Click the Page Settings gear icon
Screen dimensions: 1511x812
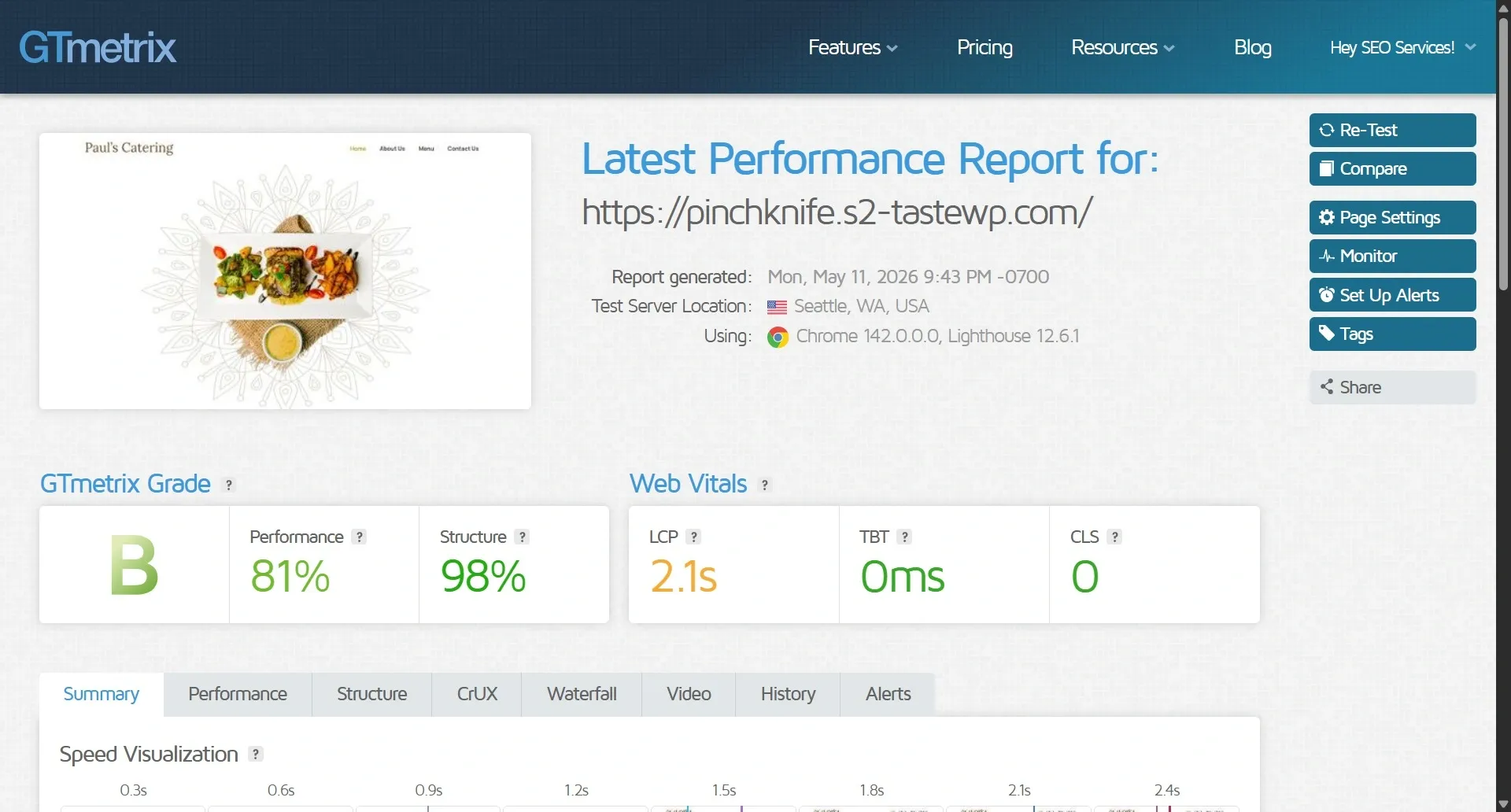click(x=1327, y=217)
